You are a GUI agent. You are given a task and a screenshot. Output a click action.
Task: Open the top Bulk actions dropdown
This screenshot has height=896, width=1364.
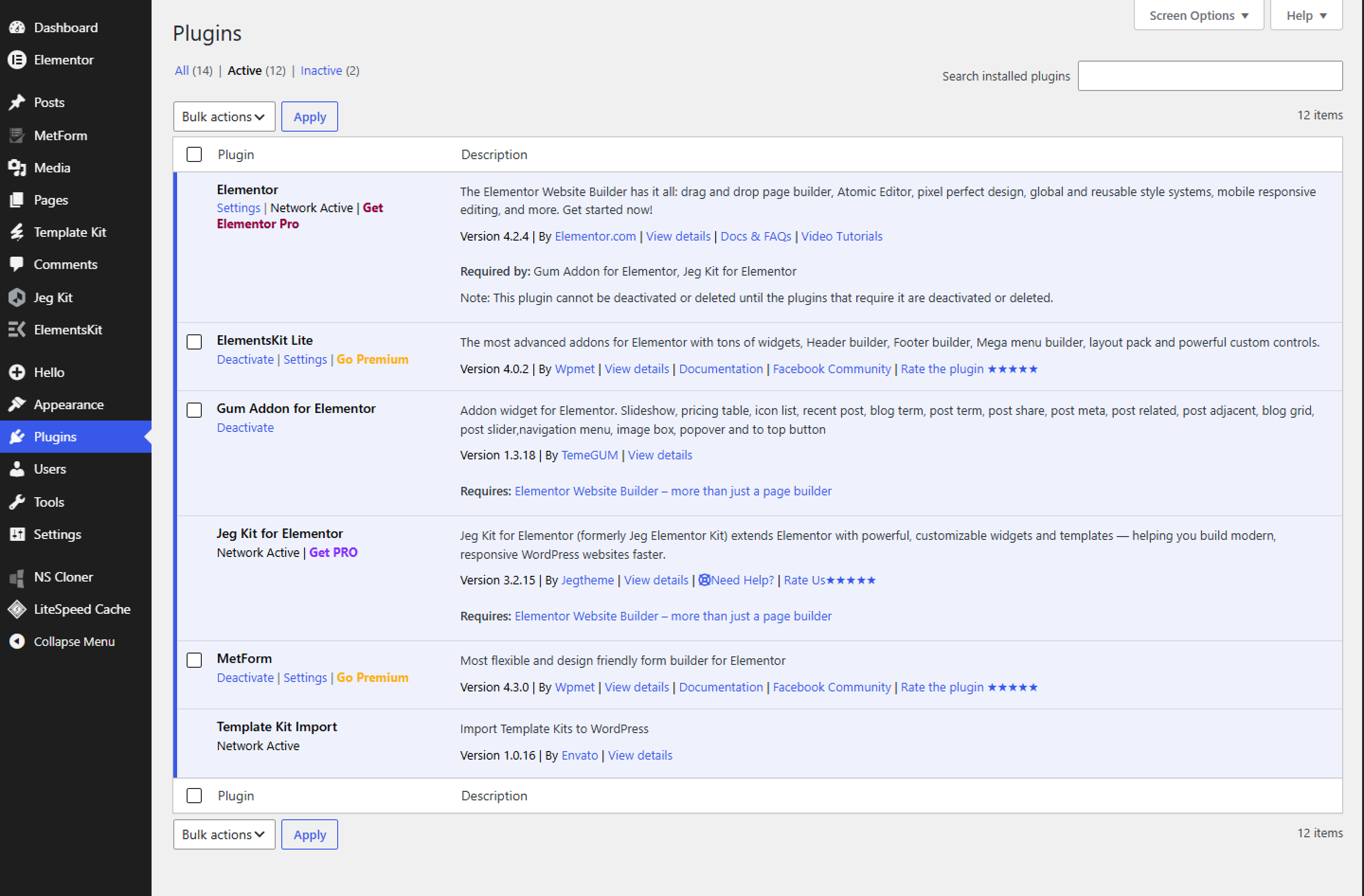(224, 117)
